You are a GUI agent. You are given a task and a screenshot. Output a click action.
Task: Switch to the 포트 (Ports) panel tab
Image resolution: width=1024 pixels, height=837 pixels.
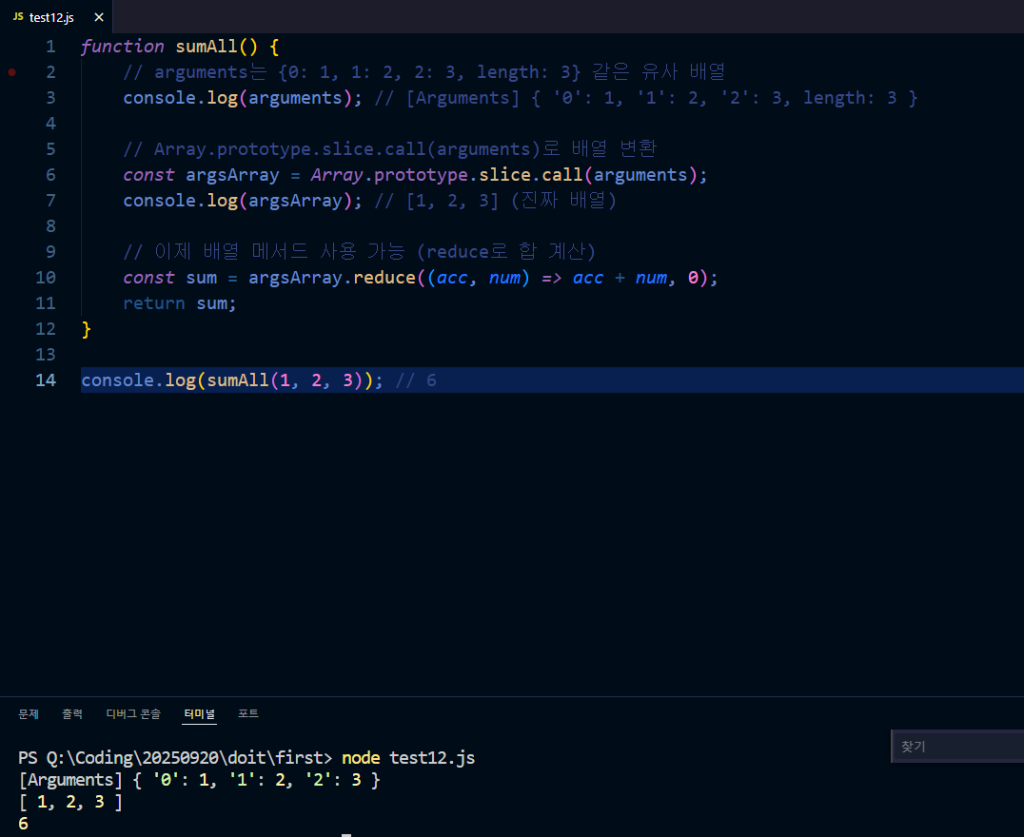(248, 714)
